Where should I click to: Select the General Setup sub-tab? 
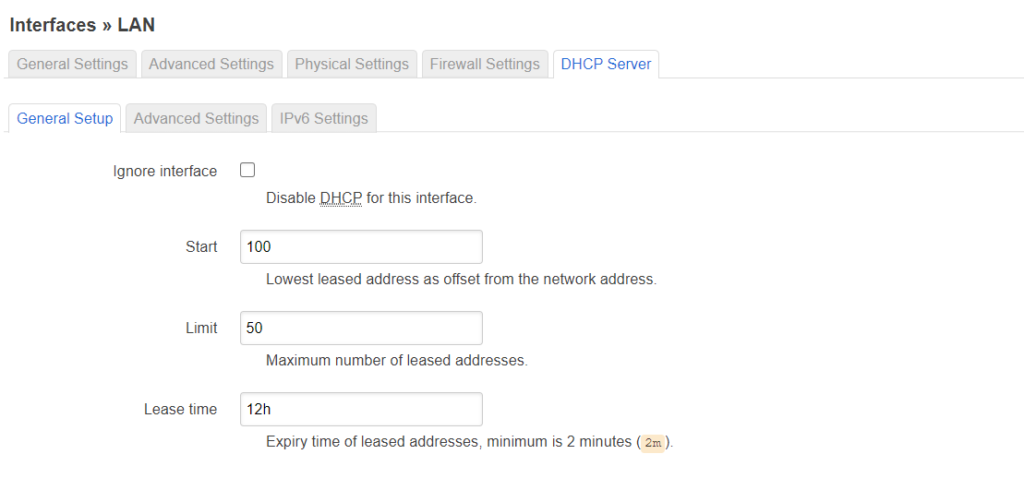coord(65,118)
